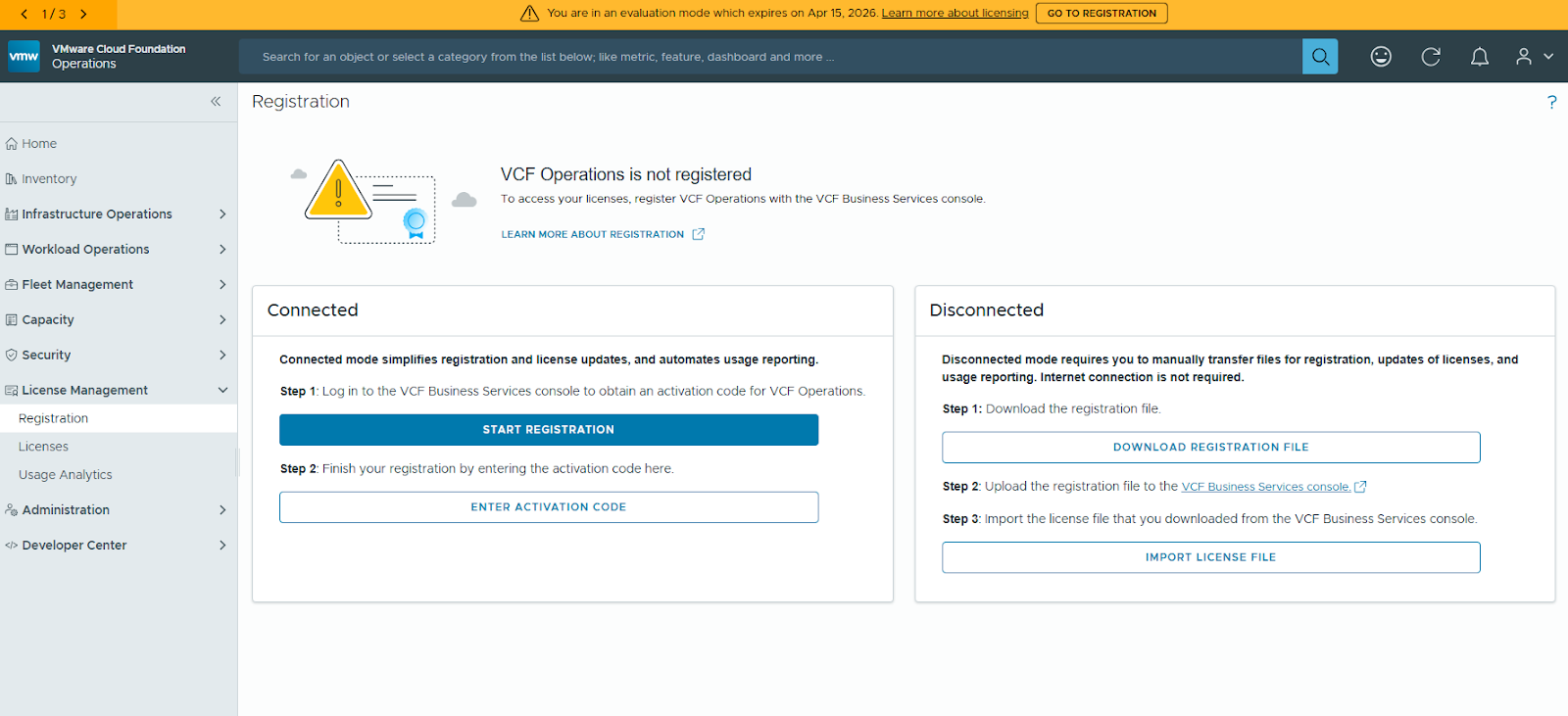Follow Learn more about licensing link

[955, 14]
